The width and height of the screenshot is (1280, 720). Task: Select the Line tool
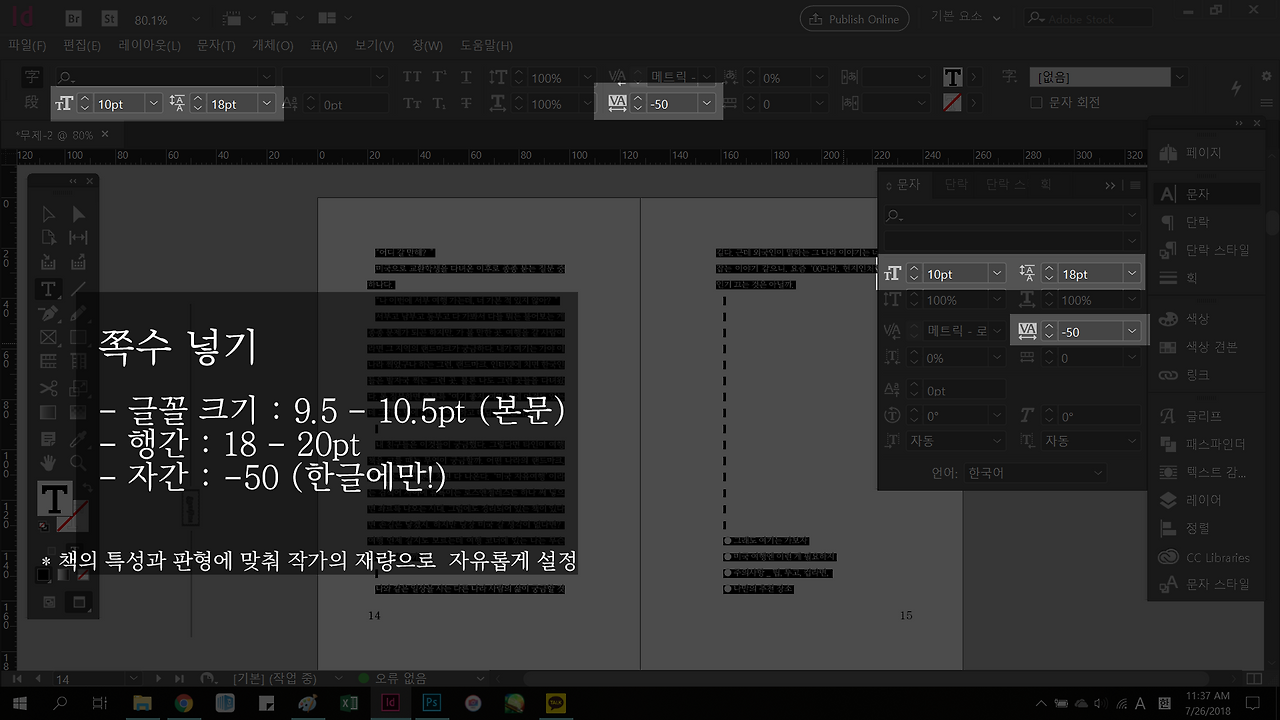[x=78, y=289]
